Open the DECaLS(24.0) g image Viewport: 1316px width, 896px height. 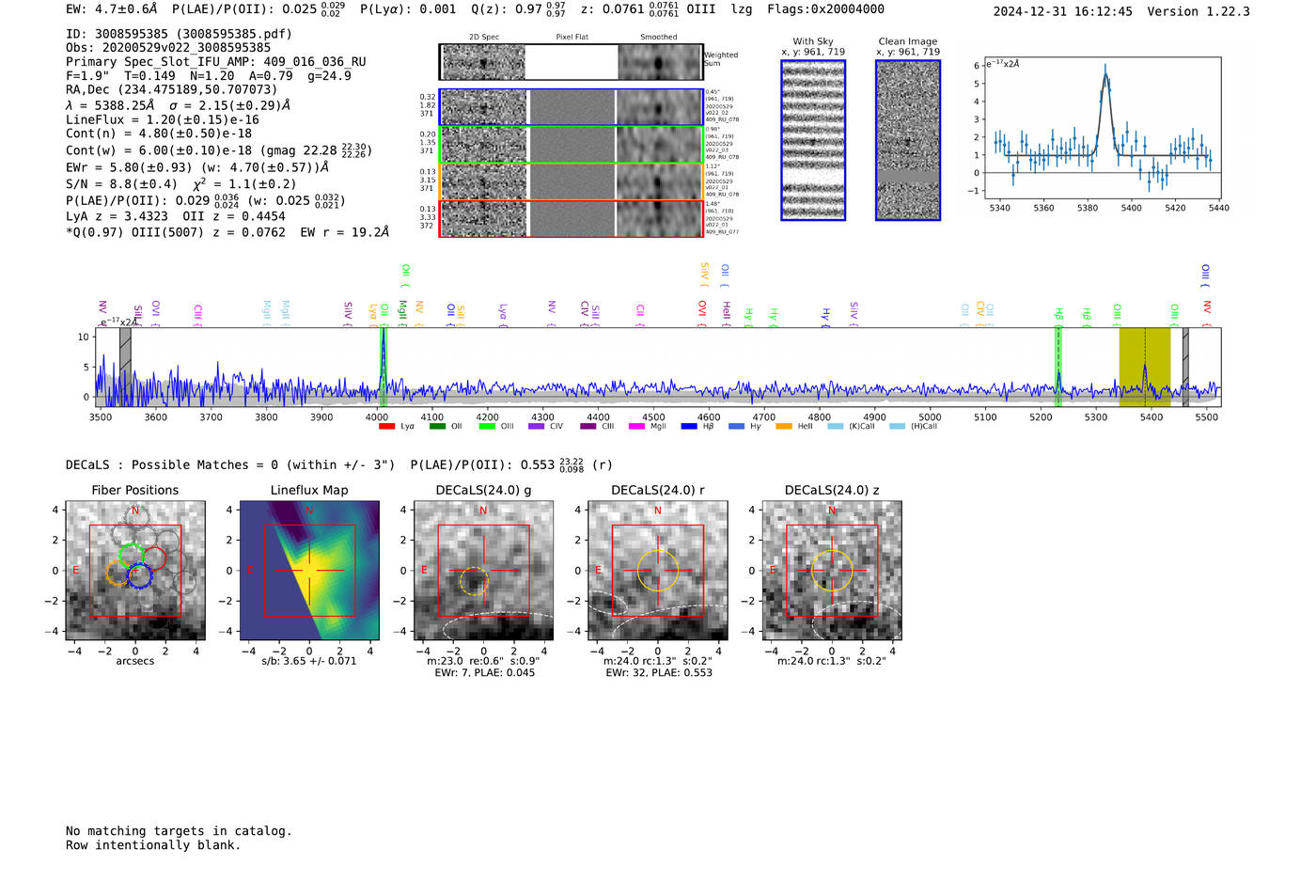(484, 571)
